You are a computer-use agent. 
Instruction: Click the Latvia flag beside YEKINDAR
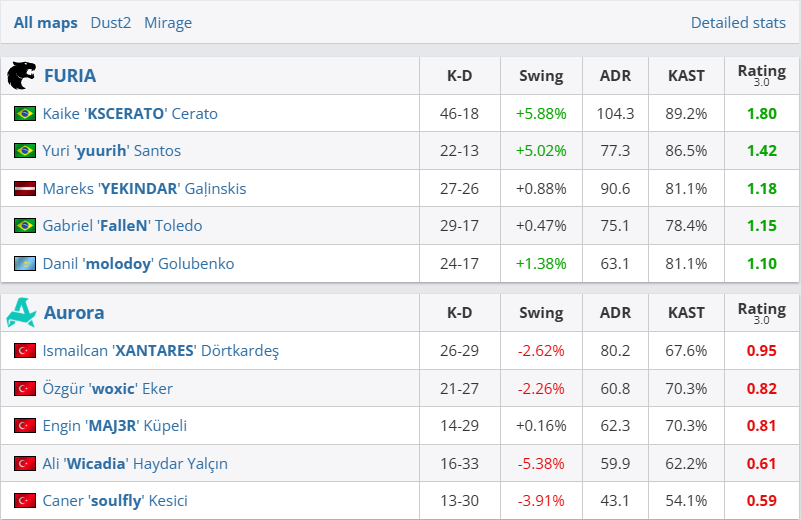tap(25, 189)
